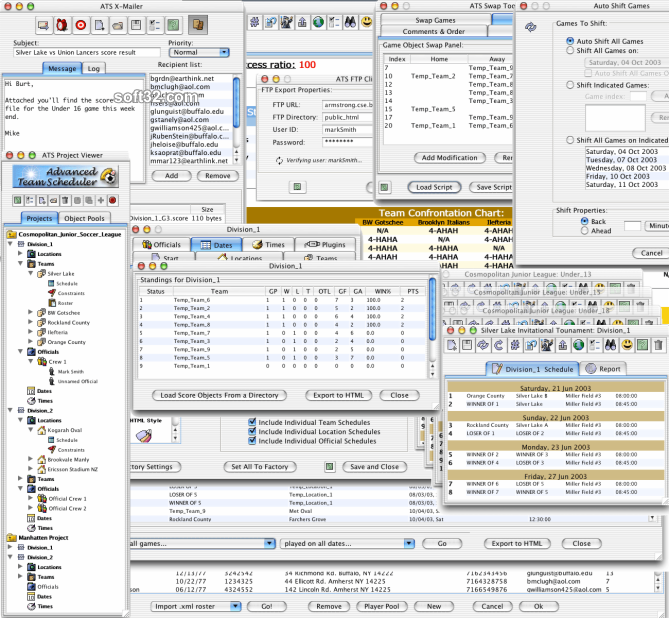This screenshot has height=618, width=669.
Task: Open the Officials tab in Division_1 window
Action: point(161,245)
